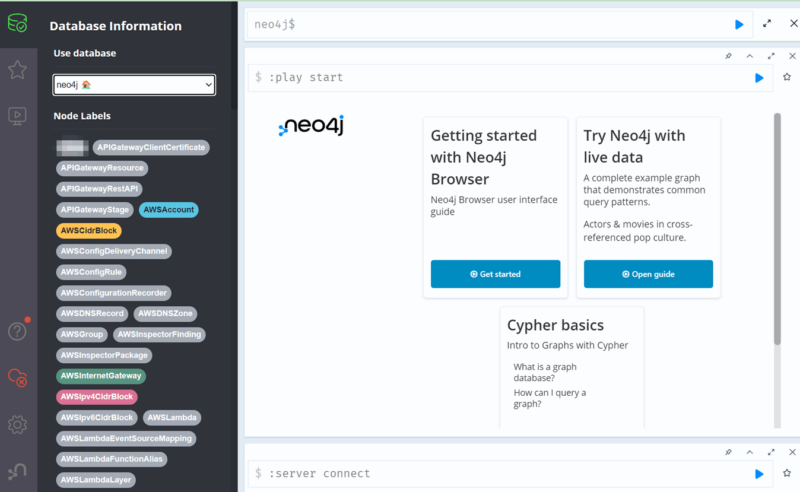Open the Favorites star sidebar icon

(x=17, y=70)
